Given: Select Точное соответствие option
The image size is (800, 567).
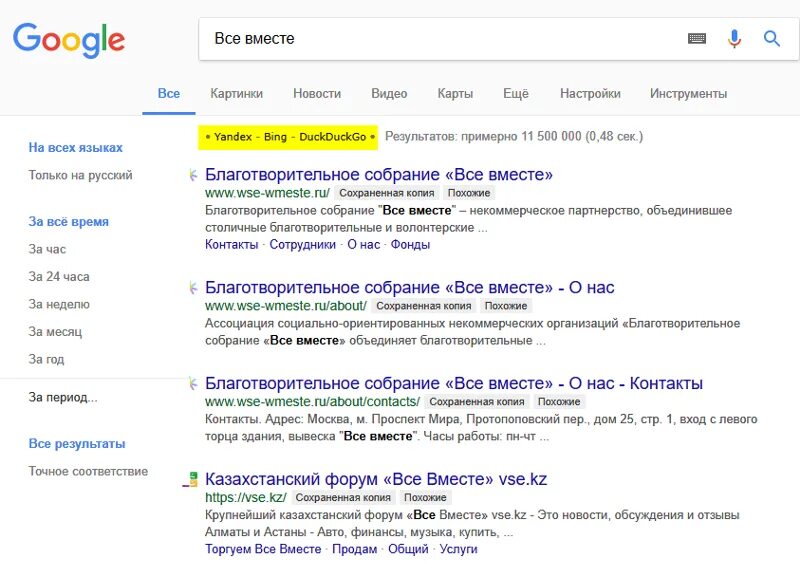Looking at the screenshot, I should [x=88, y=472].
